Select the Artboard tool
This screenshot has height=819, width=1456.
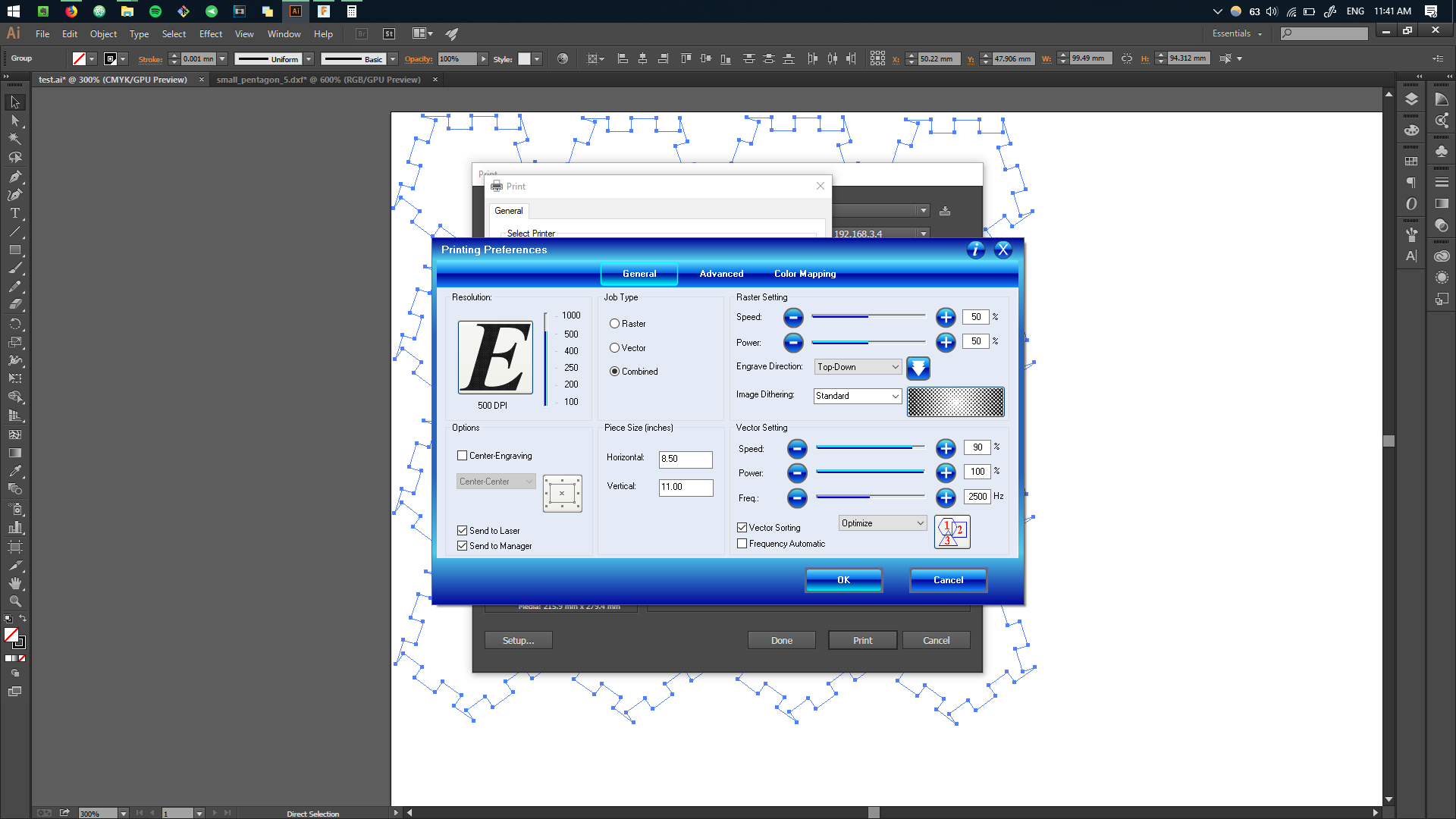(x=14, y=547)
